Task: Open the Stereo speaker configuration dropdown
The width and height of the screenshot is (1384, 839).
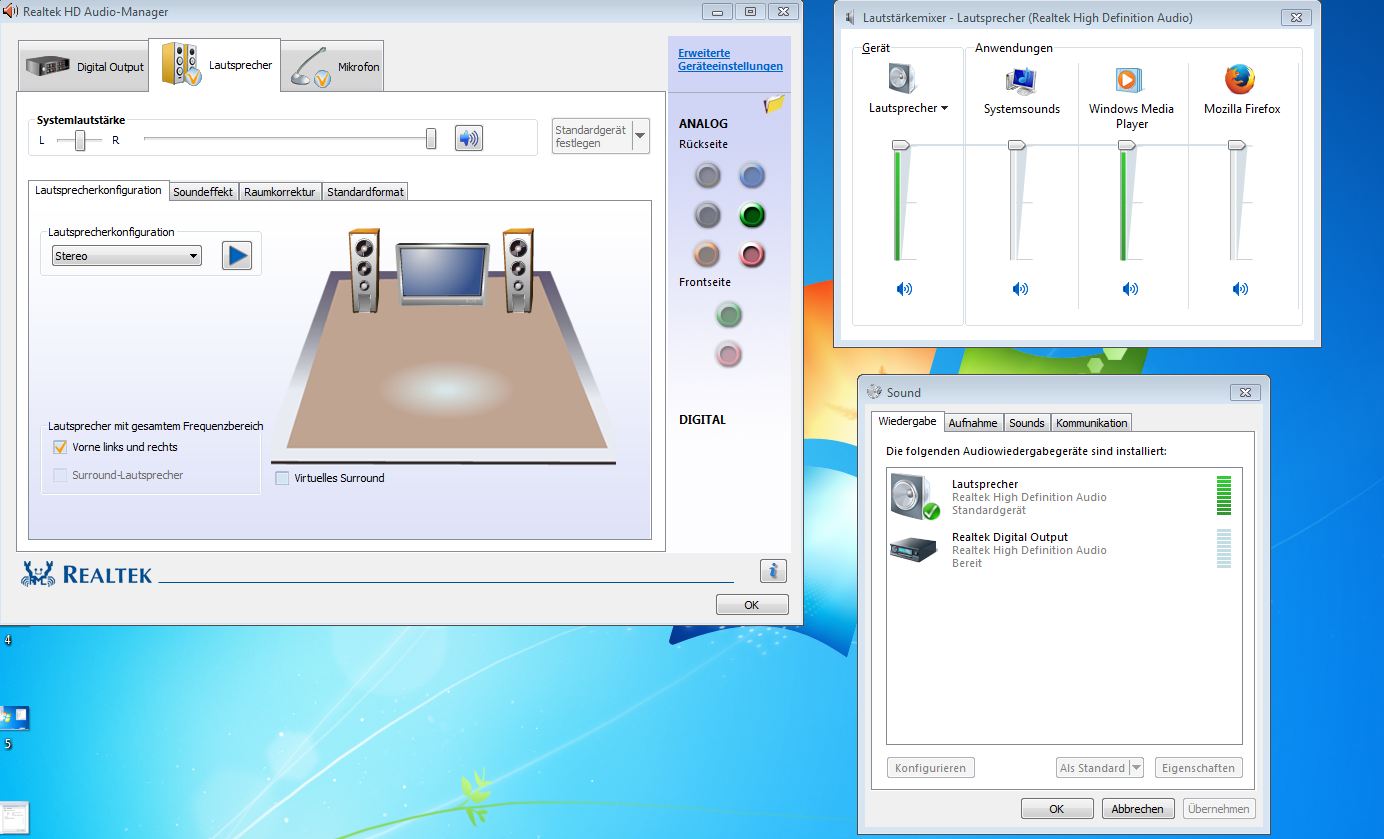Action: pos(127,256)
